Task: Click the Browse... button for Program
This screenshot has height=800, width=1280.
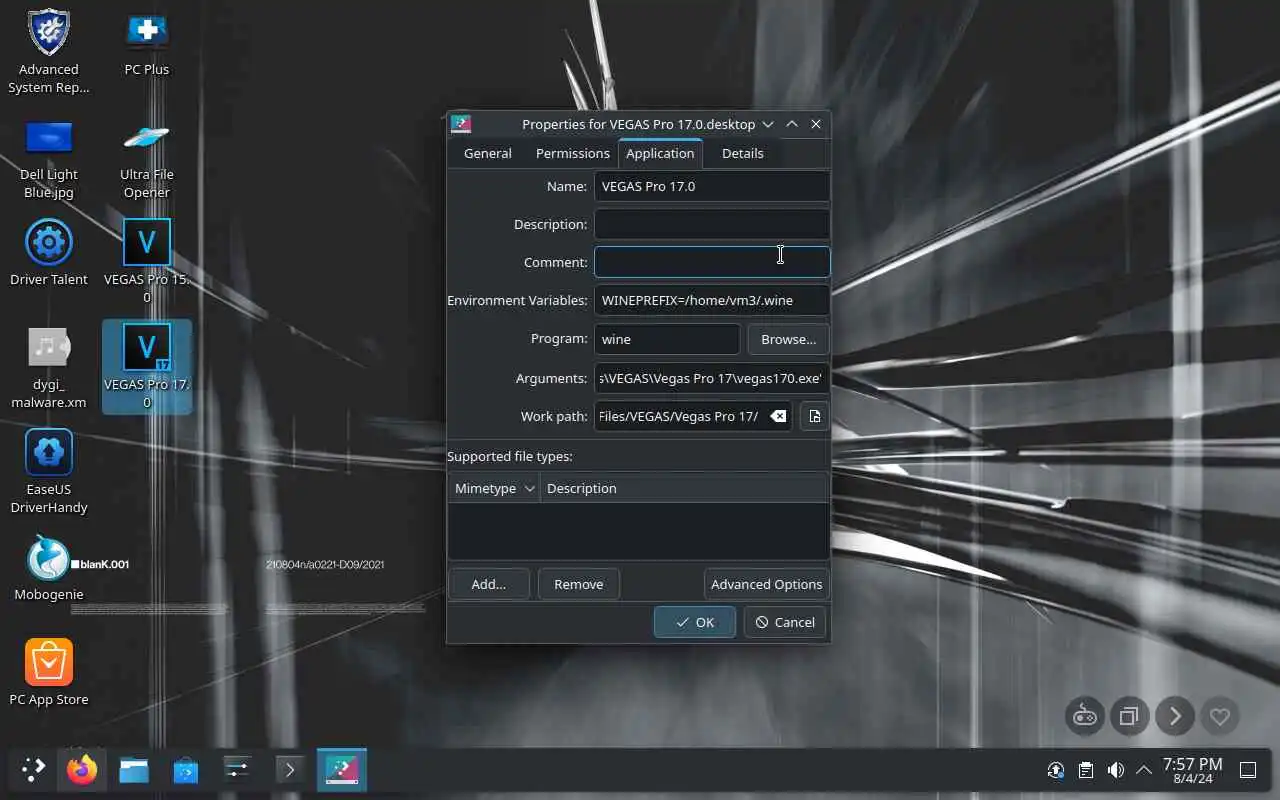Action: 788,339
